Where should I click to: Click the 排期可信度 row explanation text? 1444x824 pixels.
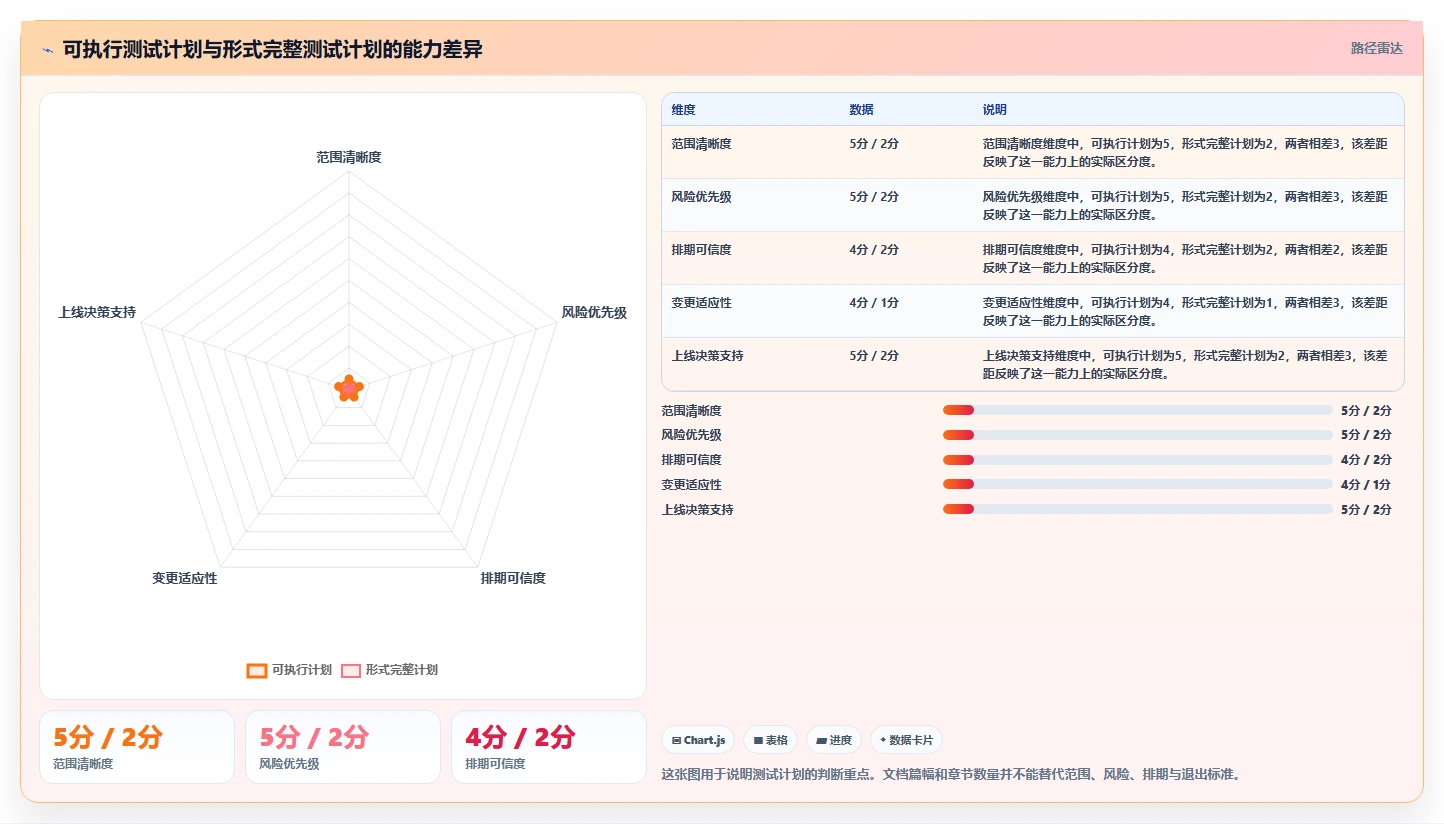pyautogui.click(x=1185, y=259)
